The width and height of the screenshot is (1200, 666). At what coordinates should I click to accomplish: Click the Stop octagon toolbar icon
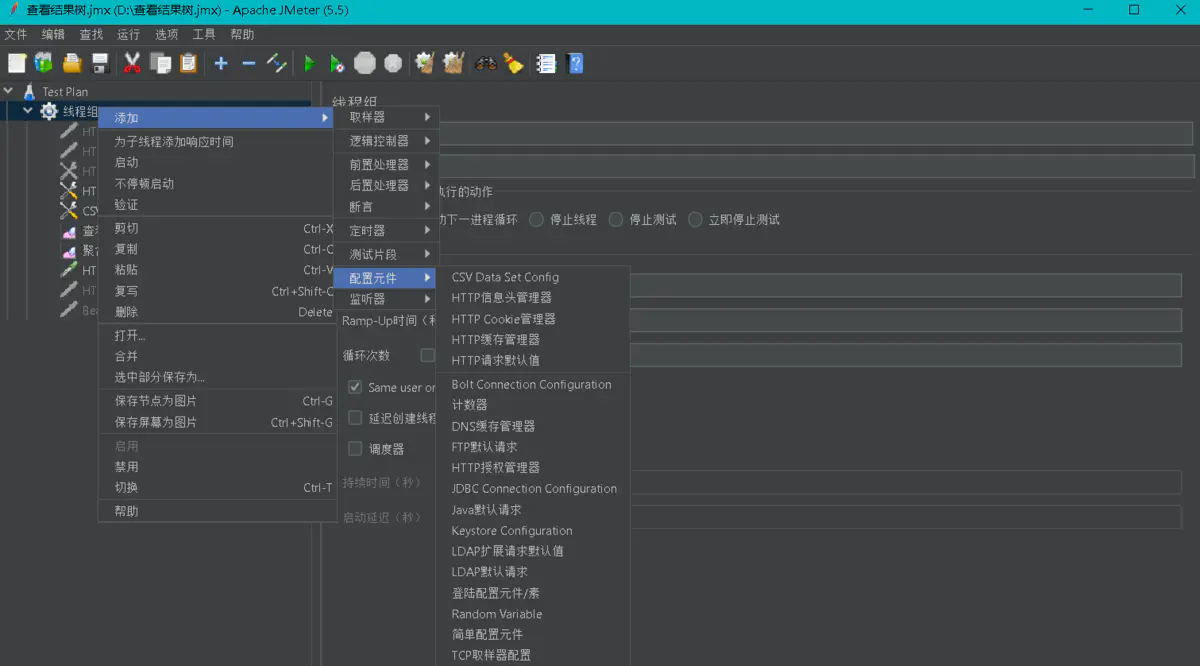(x=365, y=63)
